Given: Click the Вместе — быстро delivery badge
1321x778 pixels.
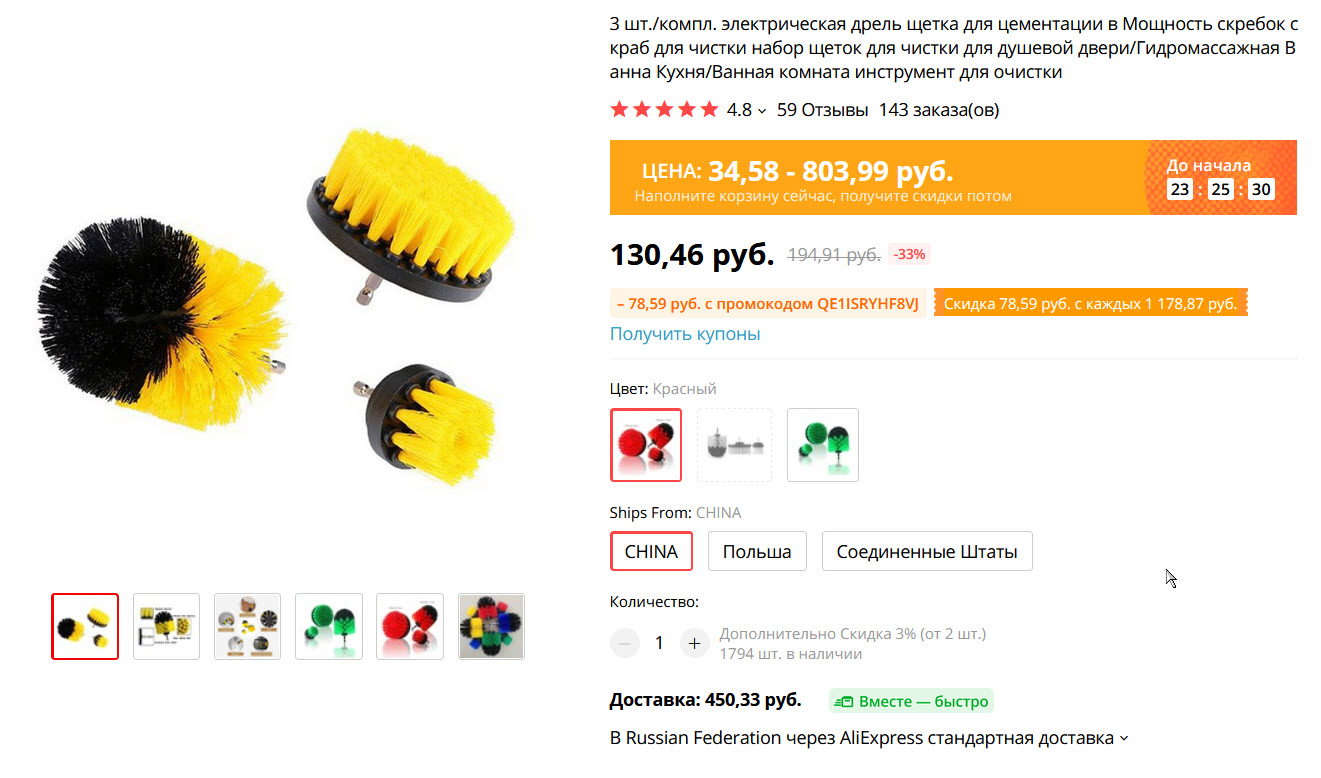Looking at the screenshot, I should pyautogui.click(x=911, y=701).
